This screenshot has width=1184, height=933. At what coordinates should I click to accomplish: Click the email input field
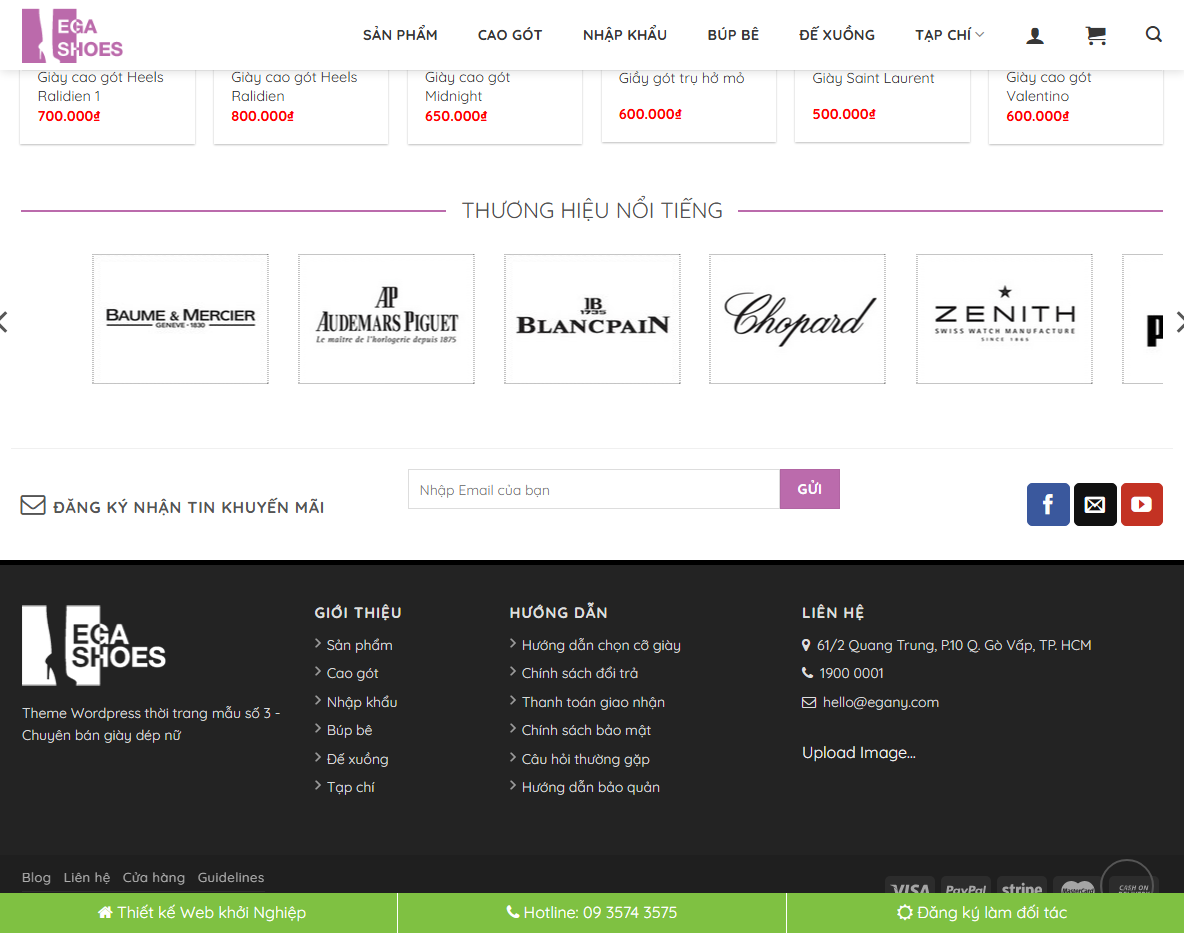[x=592, y=489]
